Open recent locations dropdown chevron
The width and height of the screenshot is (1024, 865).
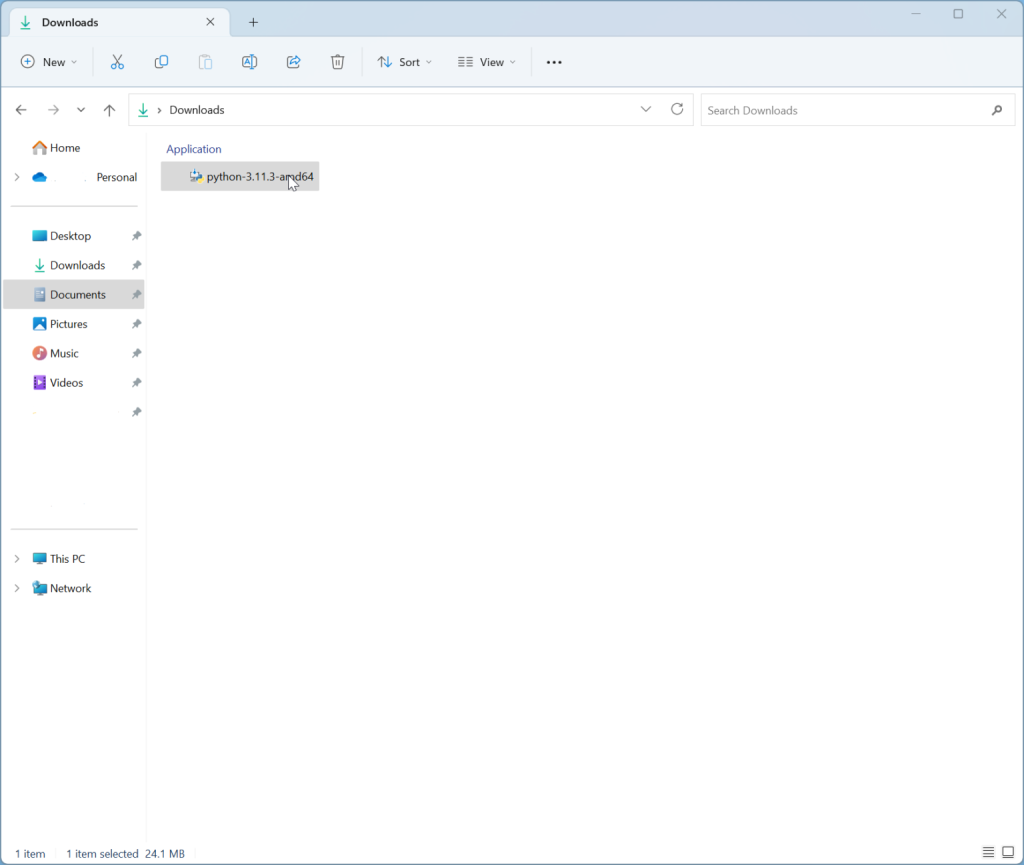(81, 110)
